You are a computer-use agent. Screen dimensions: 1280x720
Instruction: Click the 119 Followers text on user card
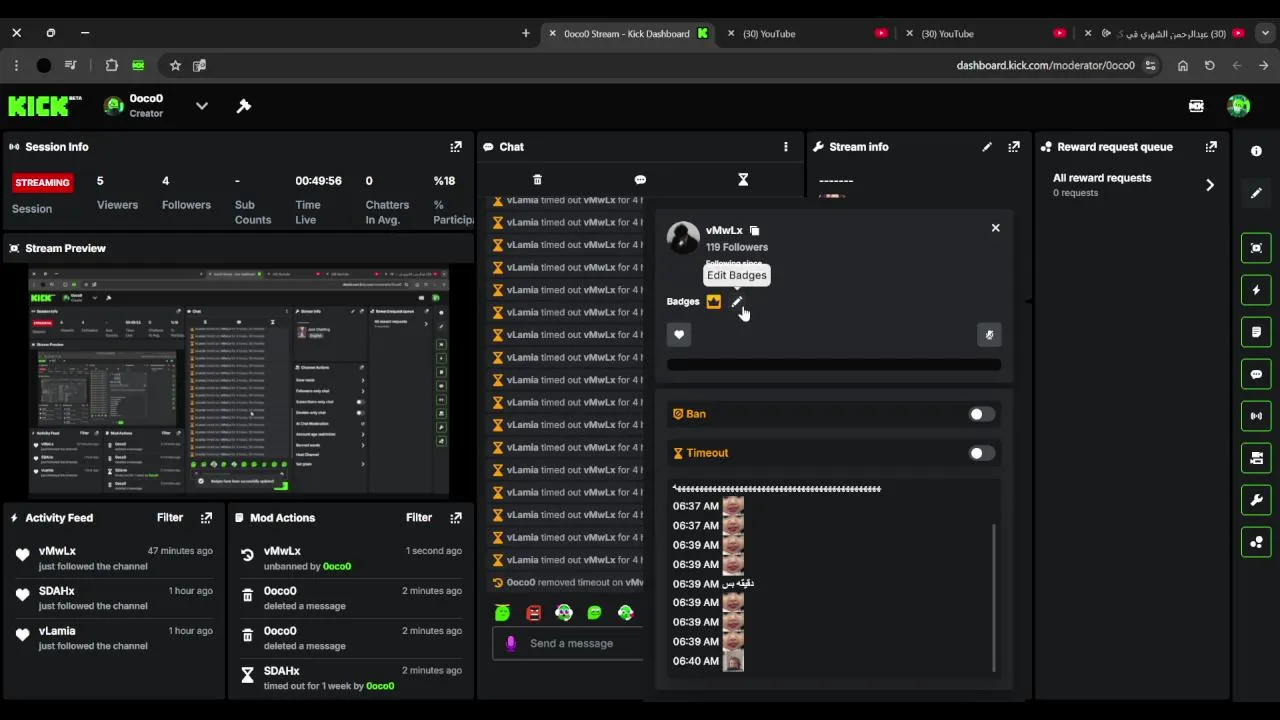[x=737, y=247]
